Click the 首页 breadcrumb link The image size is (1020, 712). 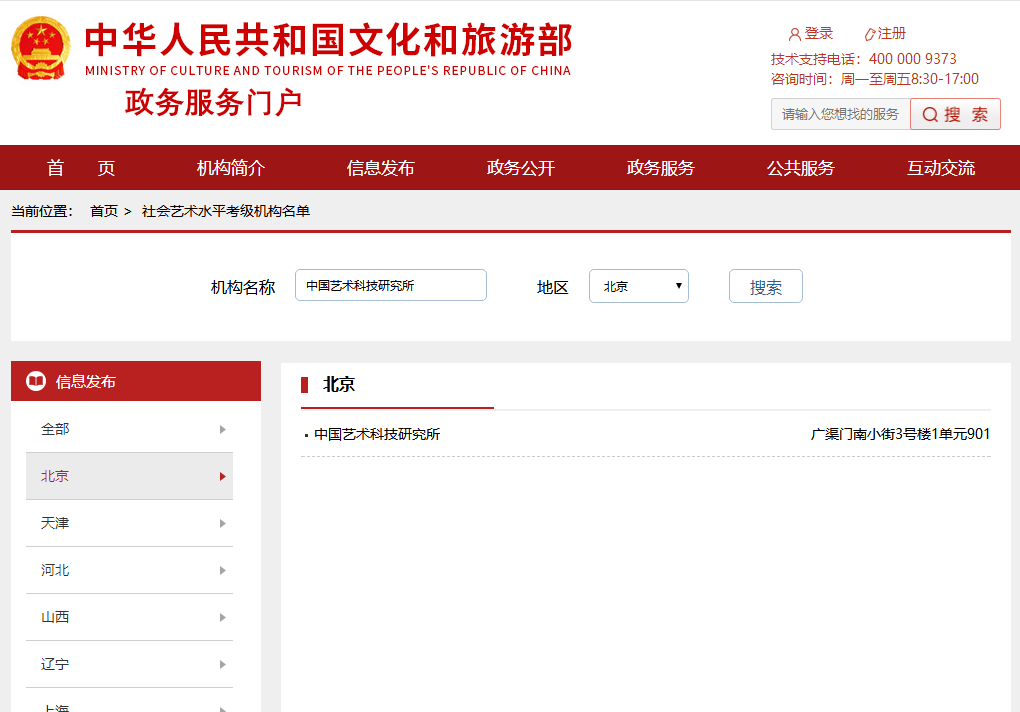pos(104,211)
